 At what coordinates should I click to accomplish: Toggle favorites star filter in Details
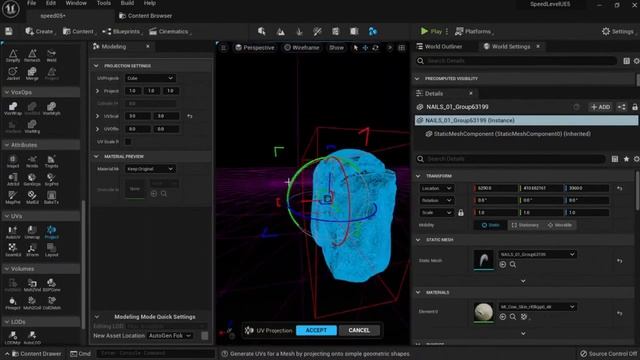pyautogui.click(x=626, y=159)
